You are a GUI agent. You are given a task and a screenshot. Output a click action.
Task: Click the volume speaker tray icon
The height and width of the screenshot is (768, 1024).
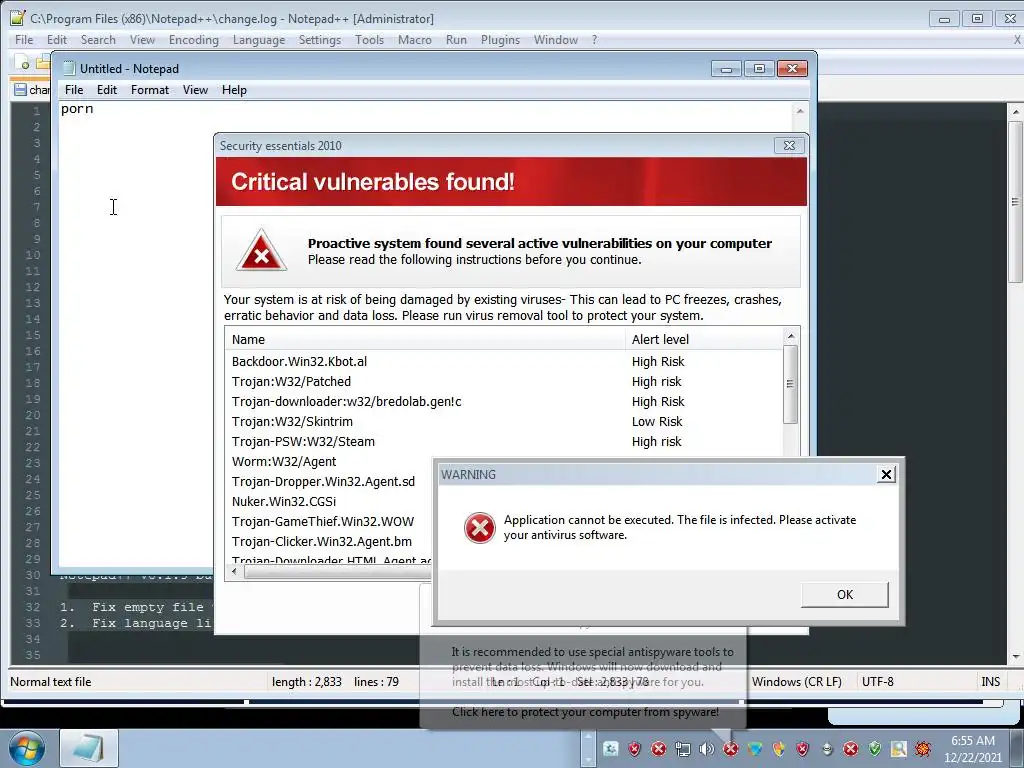pyautogui.click(x=707, y=749)
